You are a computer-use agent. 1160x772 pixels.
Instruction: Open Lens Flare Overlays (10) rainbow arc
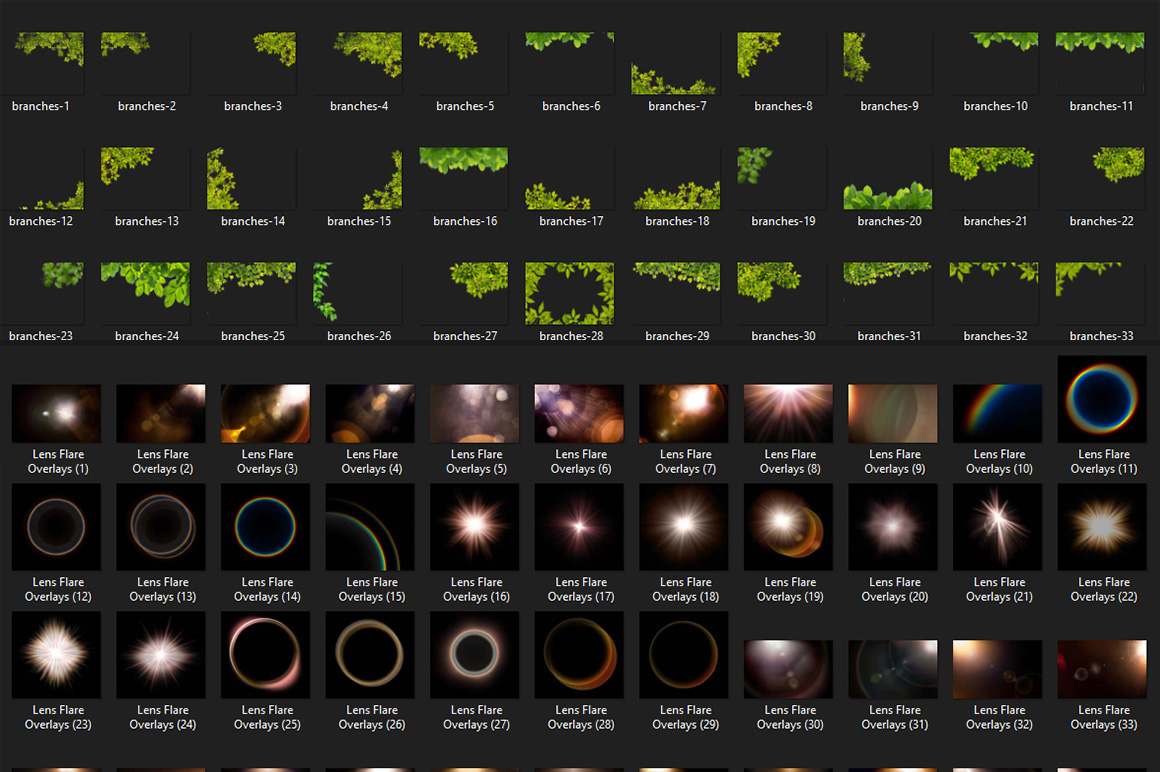[998, 413]
